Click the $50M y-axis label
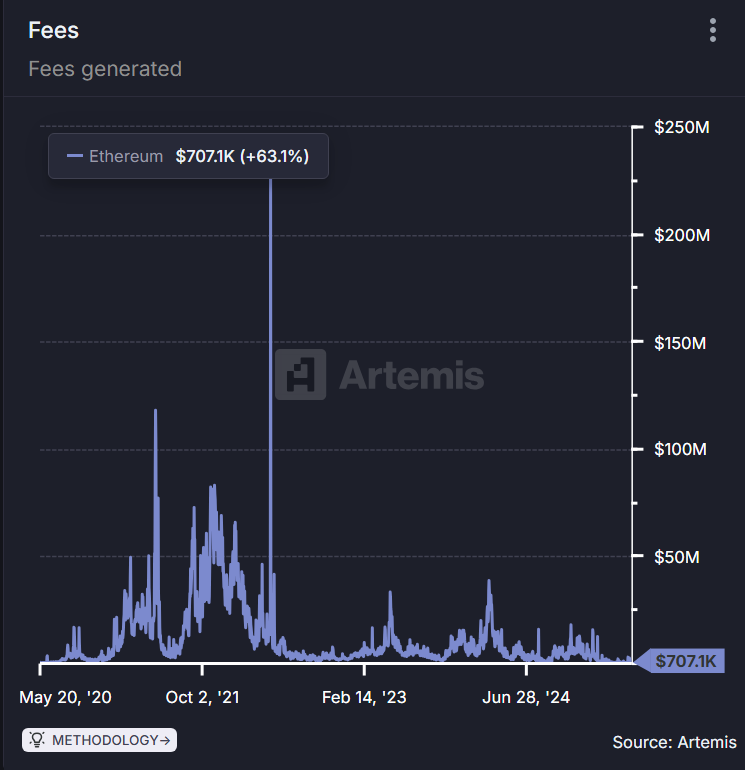 point(677,557)
